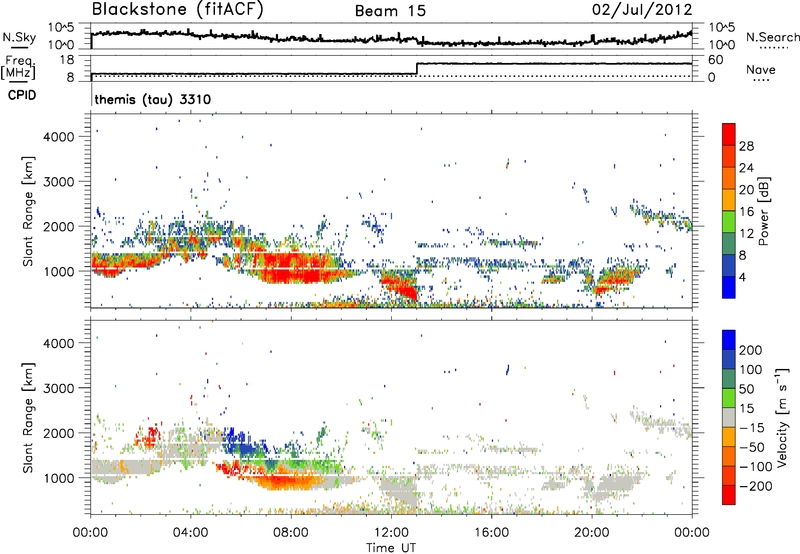Click the '4000' tick on the power panel
The image size is (800, 554).
tap(58, 137)
